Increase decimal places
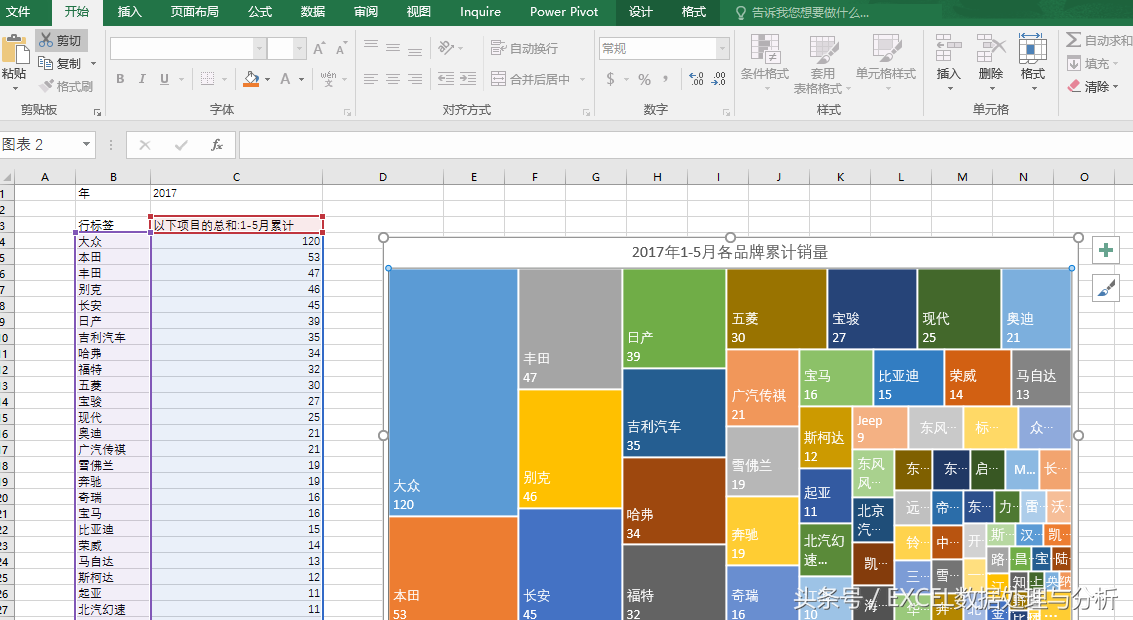1133x620 pixels. (x=696, y=79)
